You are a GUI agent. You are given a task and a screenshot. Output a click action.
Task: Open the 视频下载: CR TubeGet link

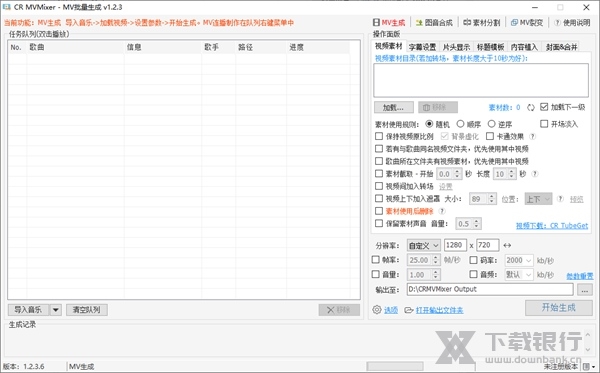[552, 226]
